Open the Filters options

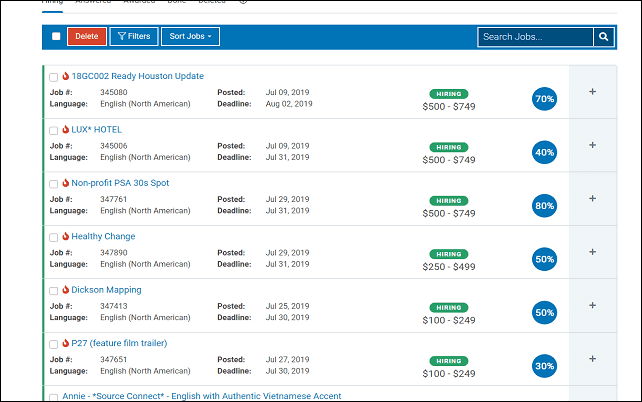pos(133,37)
